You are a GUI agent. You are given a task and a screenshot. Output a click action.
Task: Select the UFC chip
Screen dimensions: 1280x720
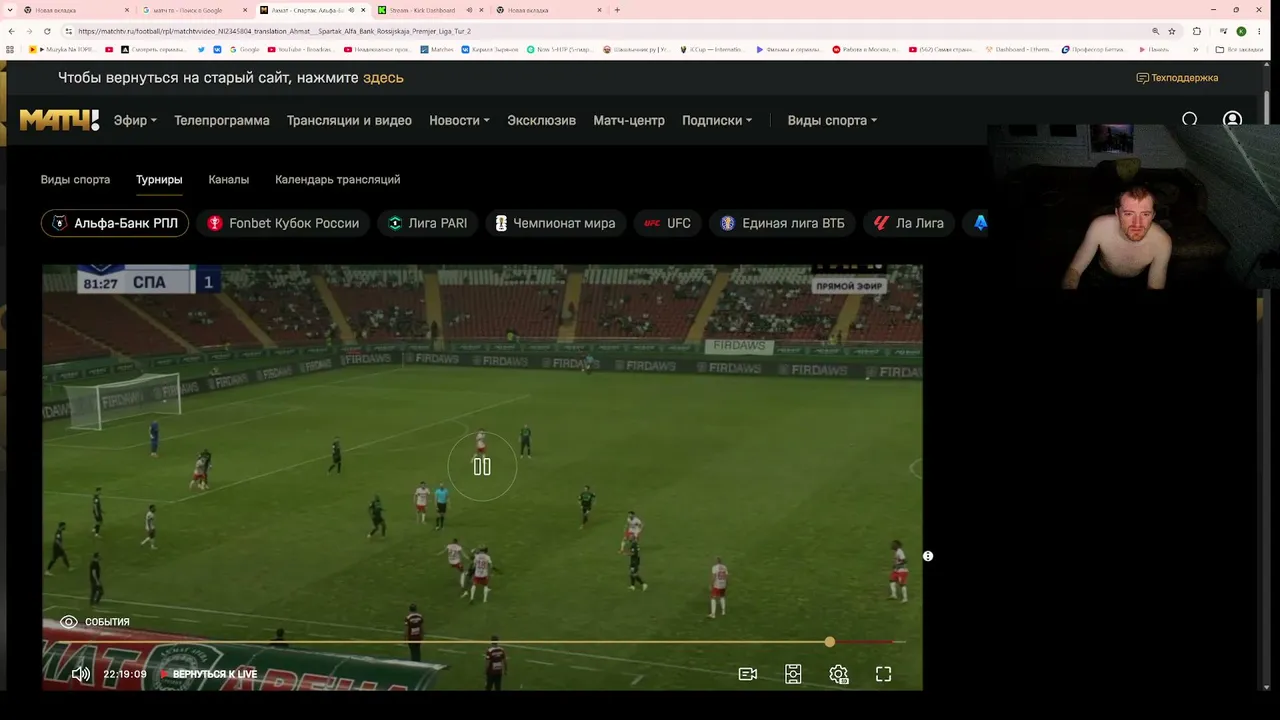click(668, 223)
